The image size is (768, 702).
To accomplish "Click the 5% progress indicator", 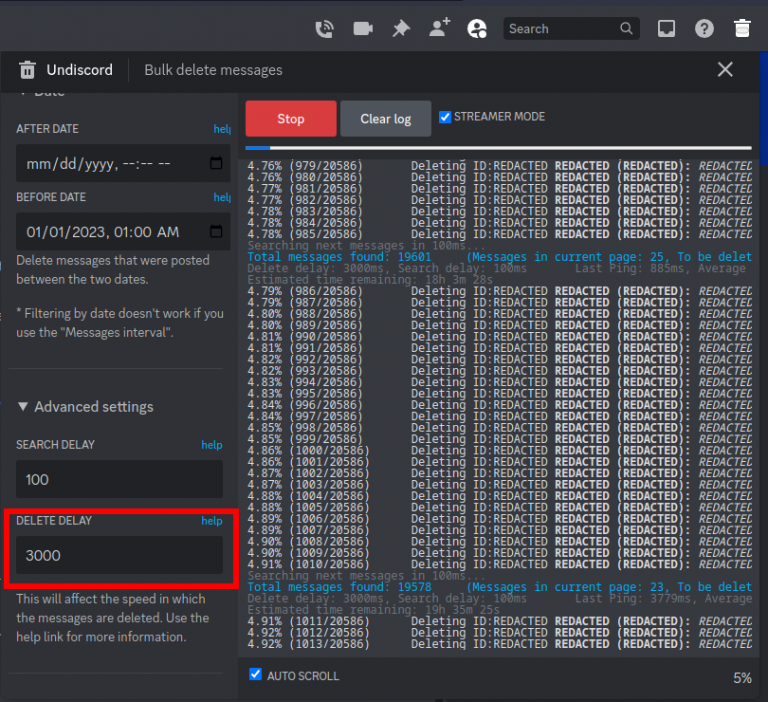I will [742, 678].
